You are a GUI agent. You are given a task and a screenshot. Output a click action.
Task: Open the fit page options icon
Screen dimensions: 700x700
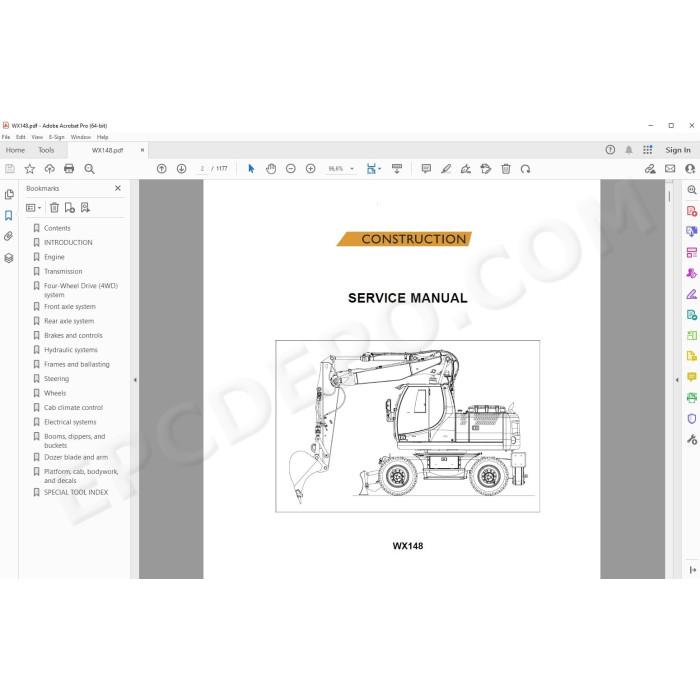point(373,169)
